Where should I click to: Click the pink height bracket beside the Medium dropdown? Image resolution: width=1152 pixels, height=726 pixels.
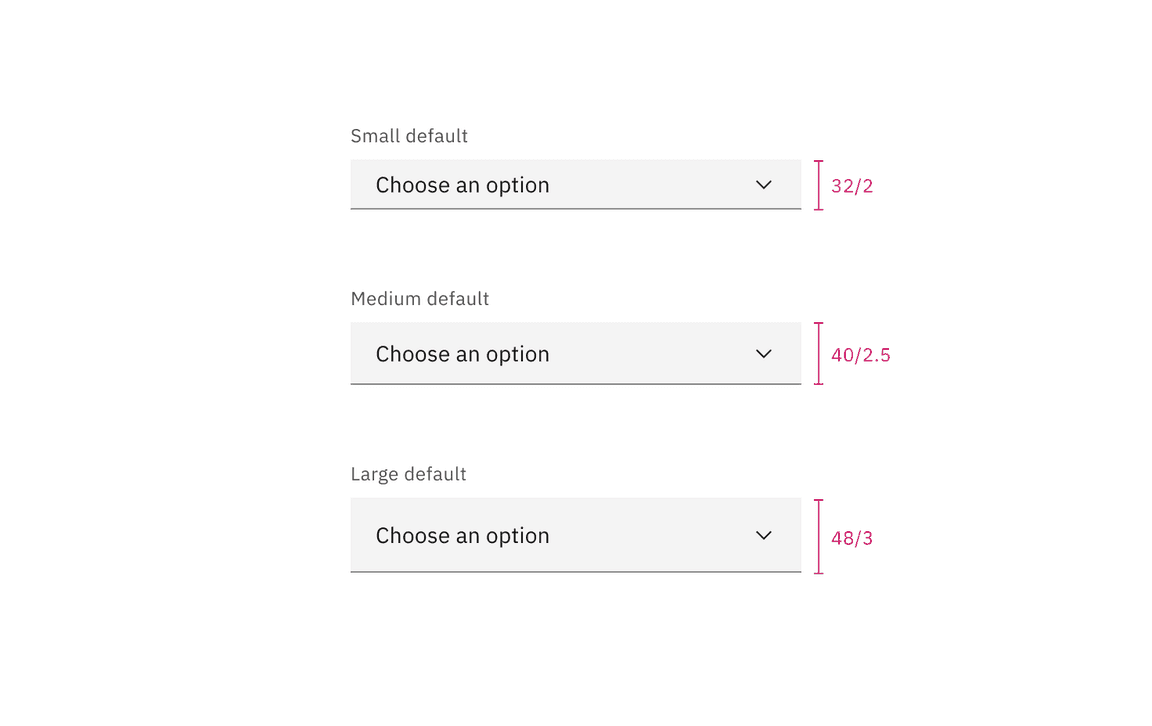tap(818, 354)
